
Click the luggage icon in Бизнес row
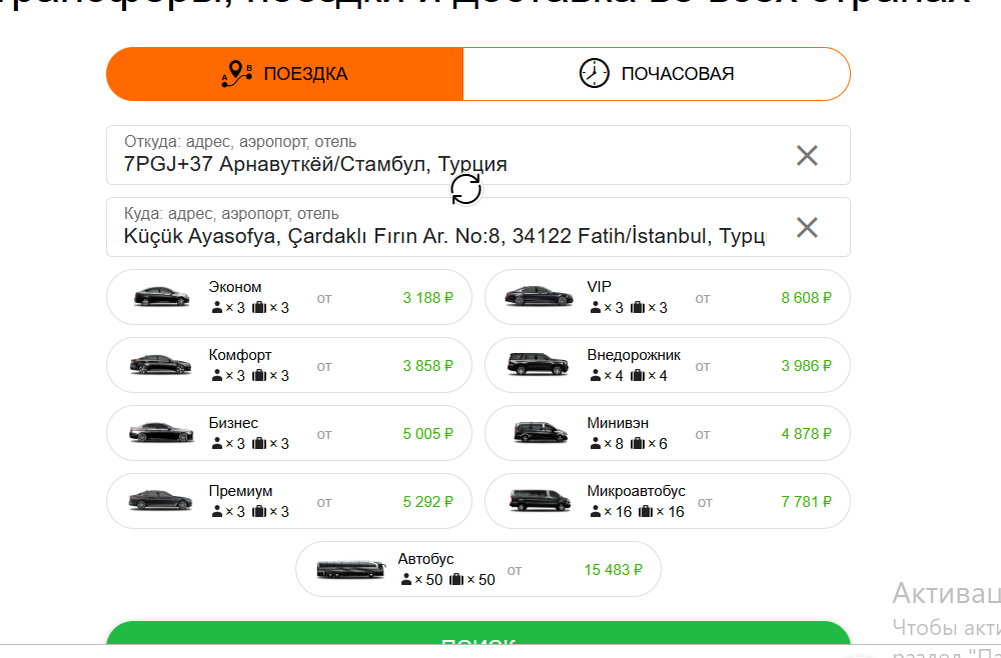[259, 444]
